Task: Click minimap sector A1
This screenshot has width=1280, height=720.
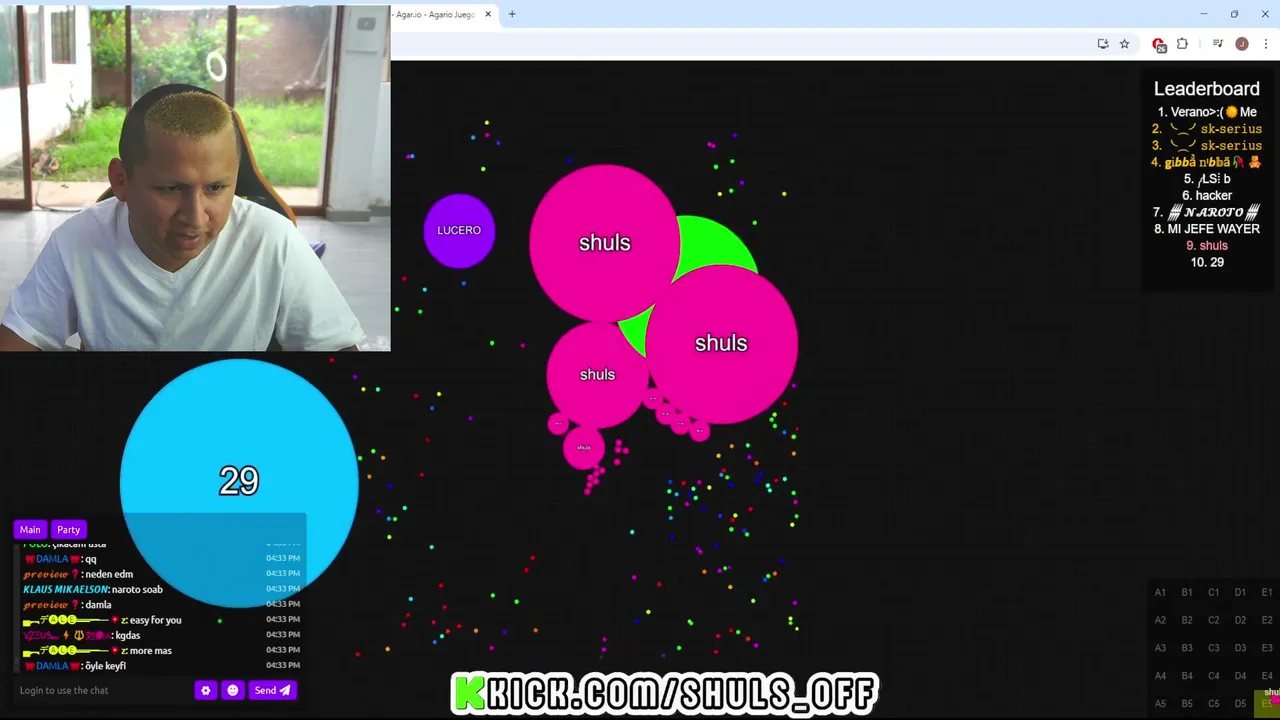Action: (x=1160, y=592)
